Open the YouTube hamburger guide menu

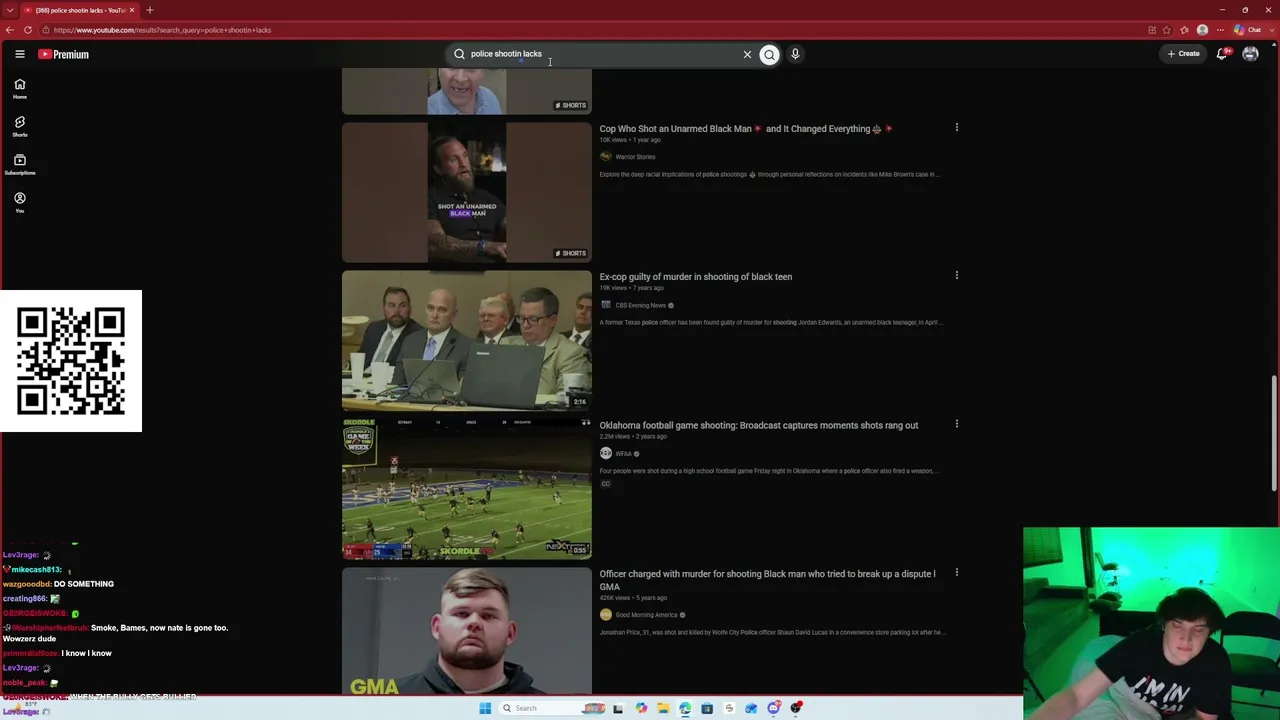[x=20, y=54]
